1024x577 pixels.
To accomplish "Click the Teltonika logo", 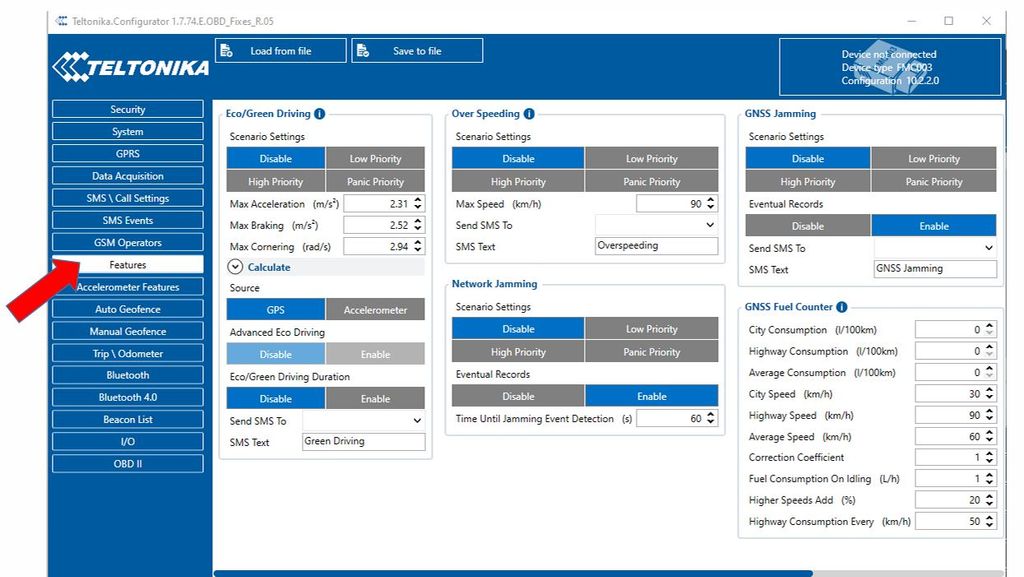I will click(130, 67).
